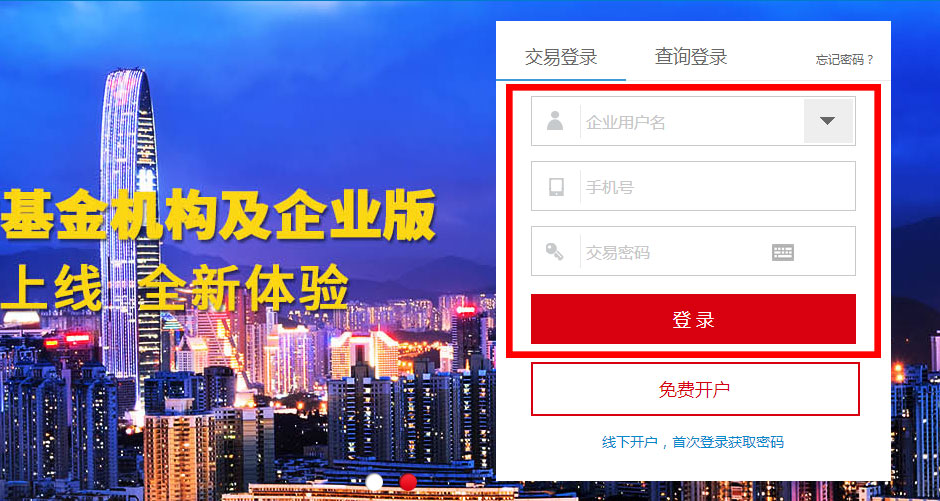Click the illuminated skyscraper in banner
Screen dimensions: 940x501
point(130,222)
